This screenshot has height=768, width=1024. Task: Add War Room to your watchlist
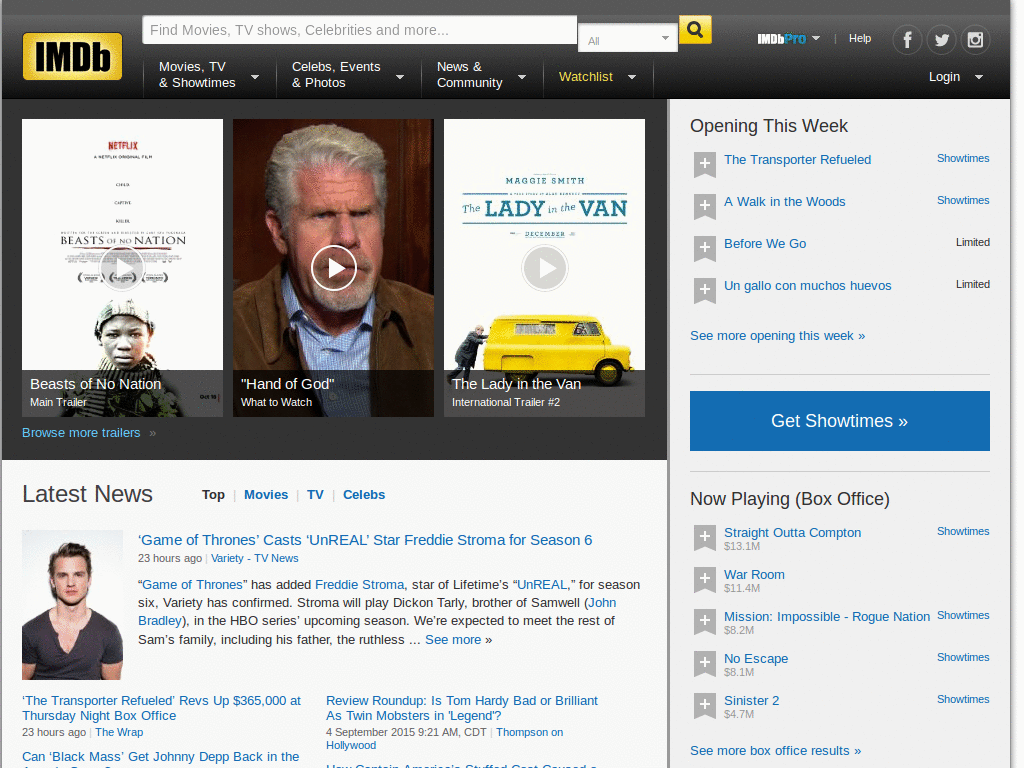pos(705,580)
